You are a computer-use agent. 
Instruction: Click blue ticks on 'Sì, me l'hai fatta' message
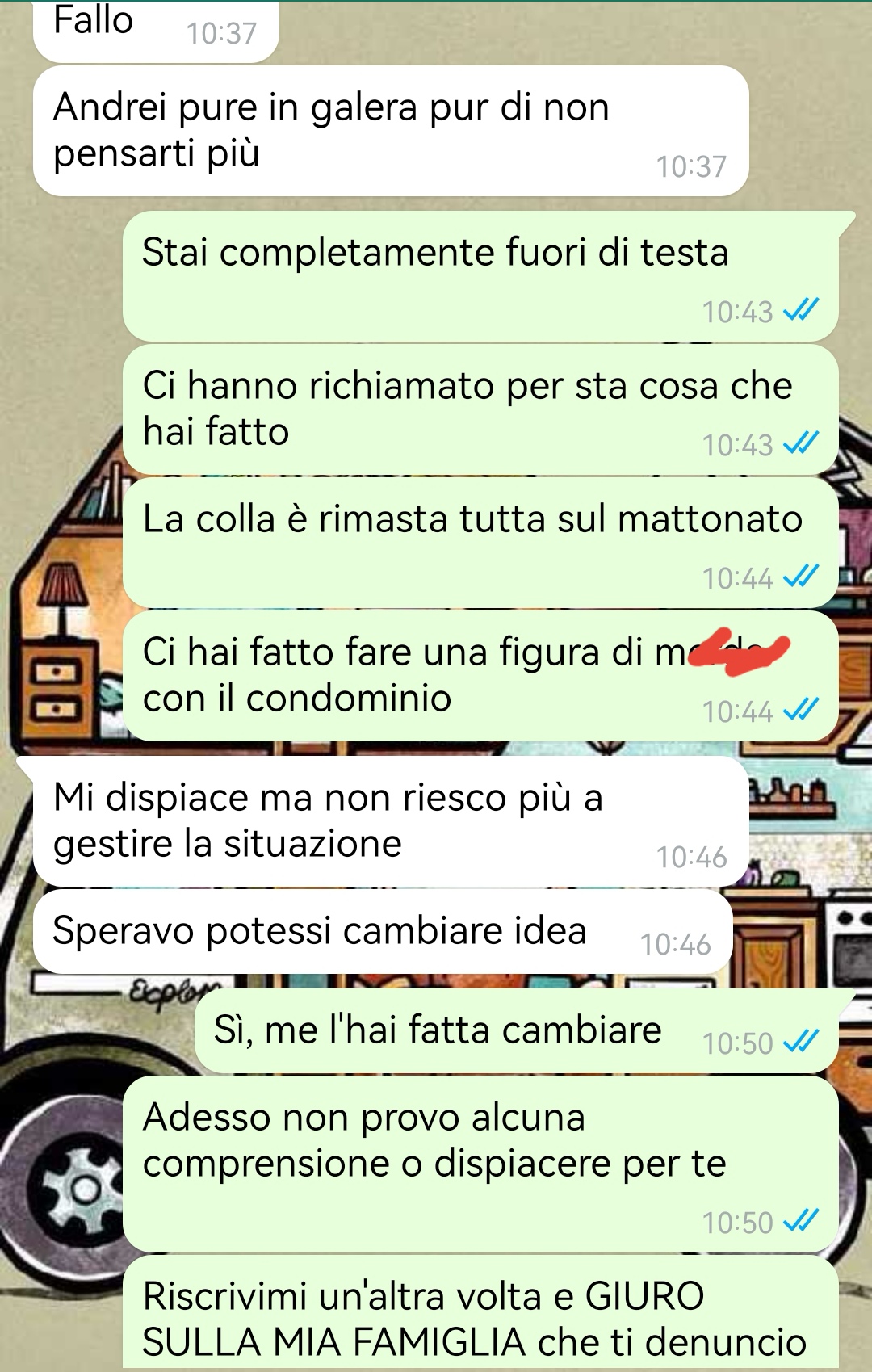point(801,1042)
